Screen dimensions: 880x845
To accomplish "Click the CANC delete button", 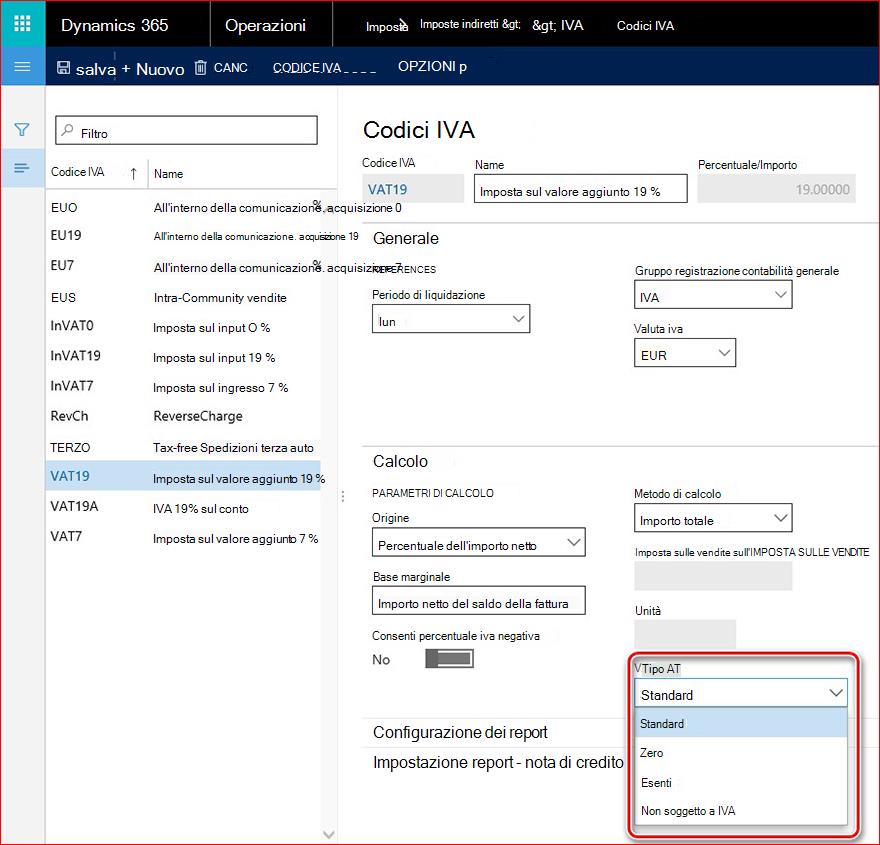I will coord(221,67).
